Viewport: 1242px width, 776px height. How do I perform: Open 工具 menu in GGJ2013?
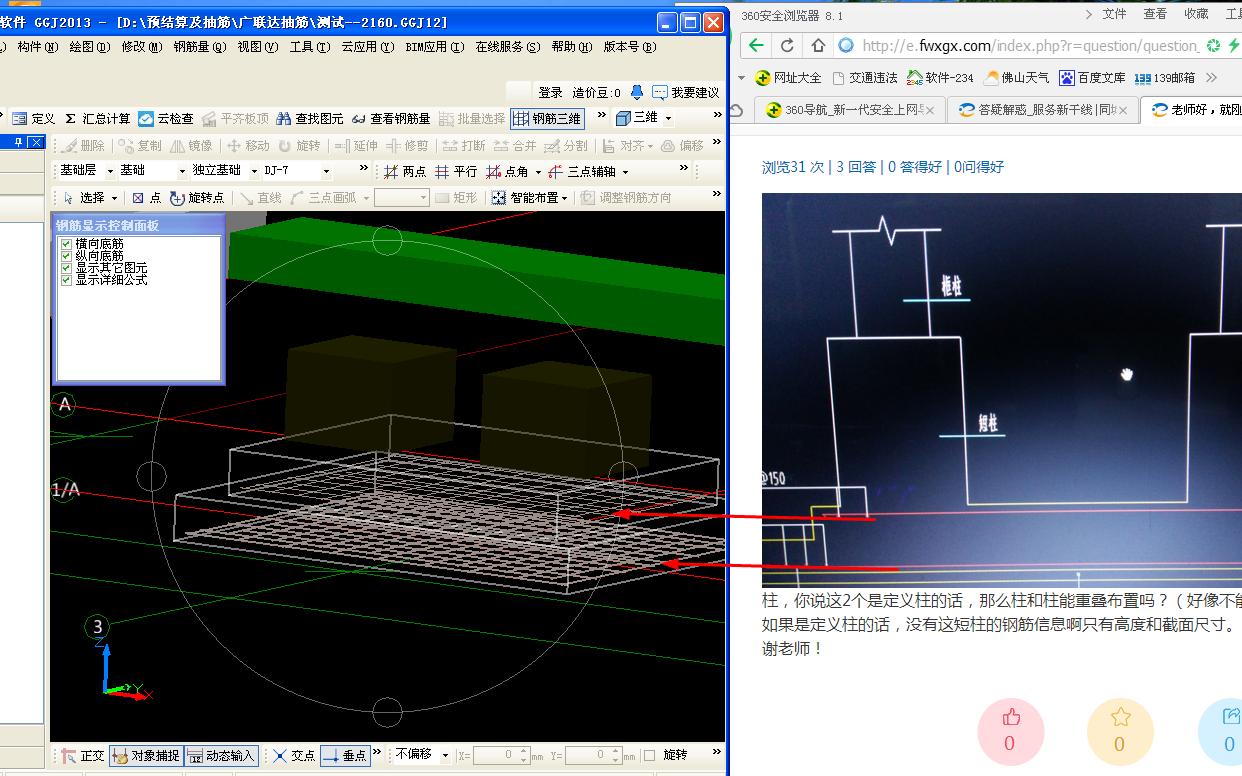(x=309, y=47)
